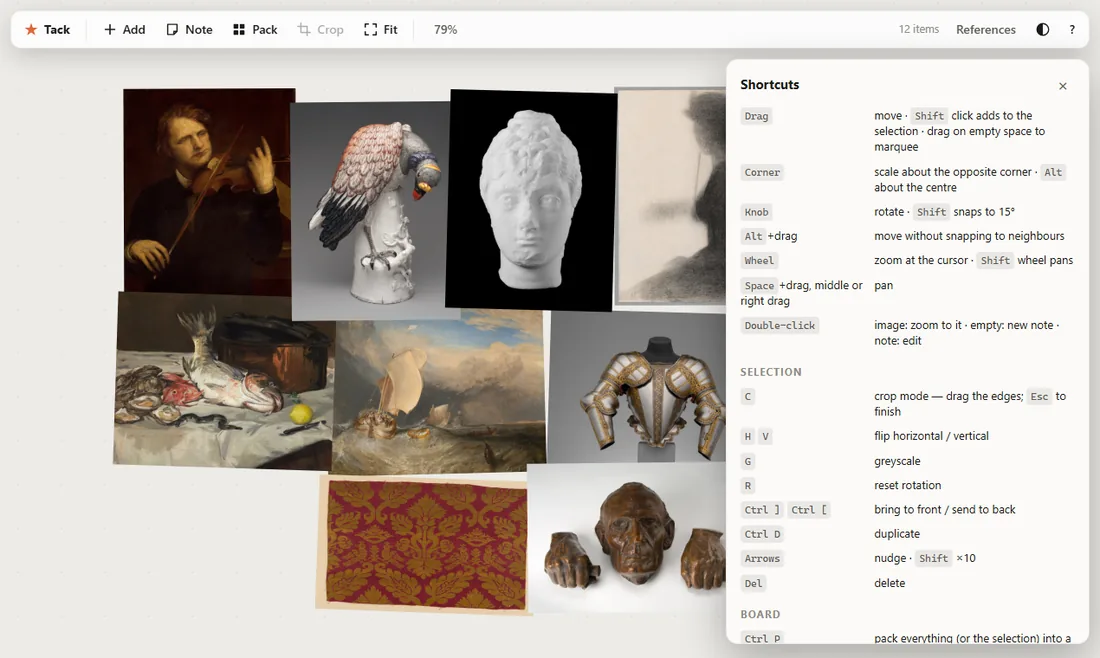Click the Knob key label

pos(756,213)
